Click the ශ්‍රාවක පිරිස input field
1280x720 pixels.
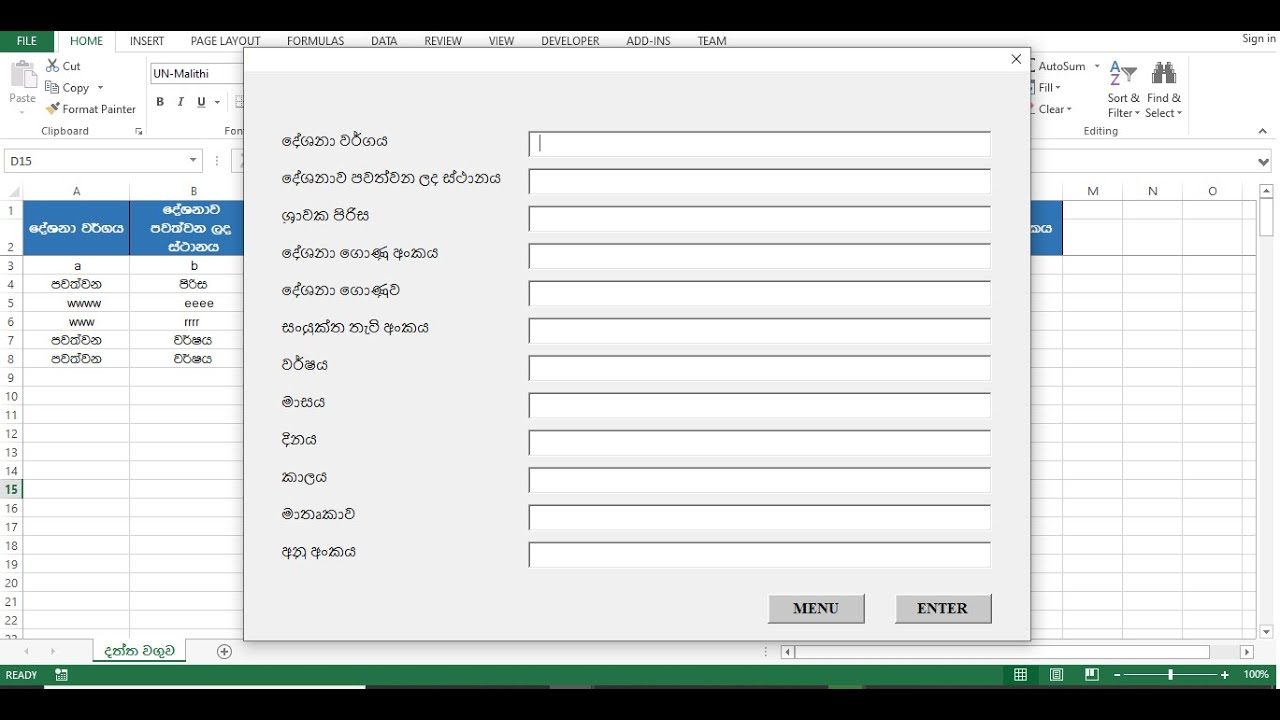pos(760,218)
